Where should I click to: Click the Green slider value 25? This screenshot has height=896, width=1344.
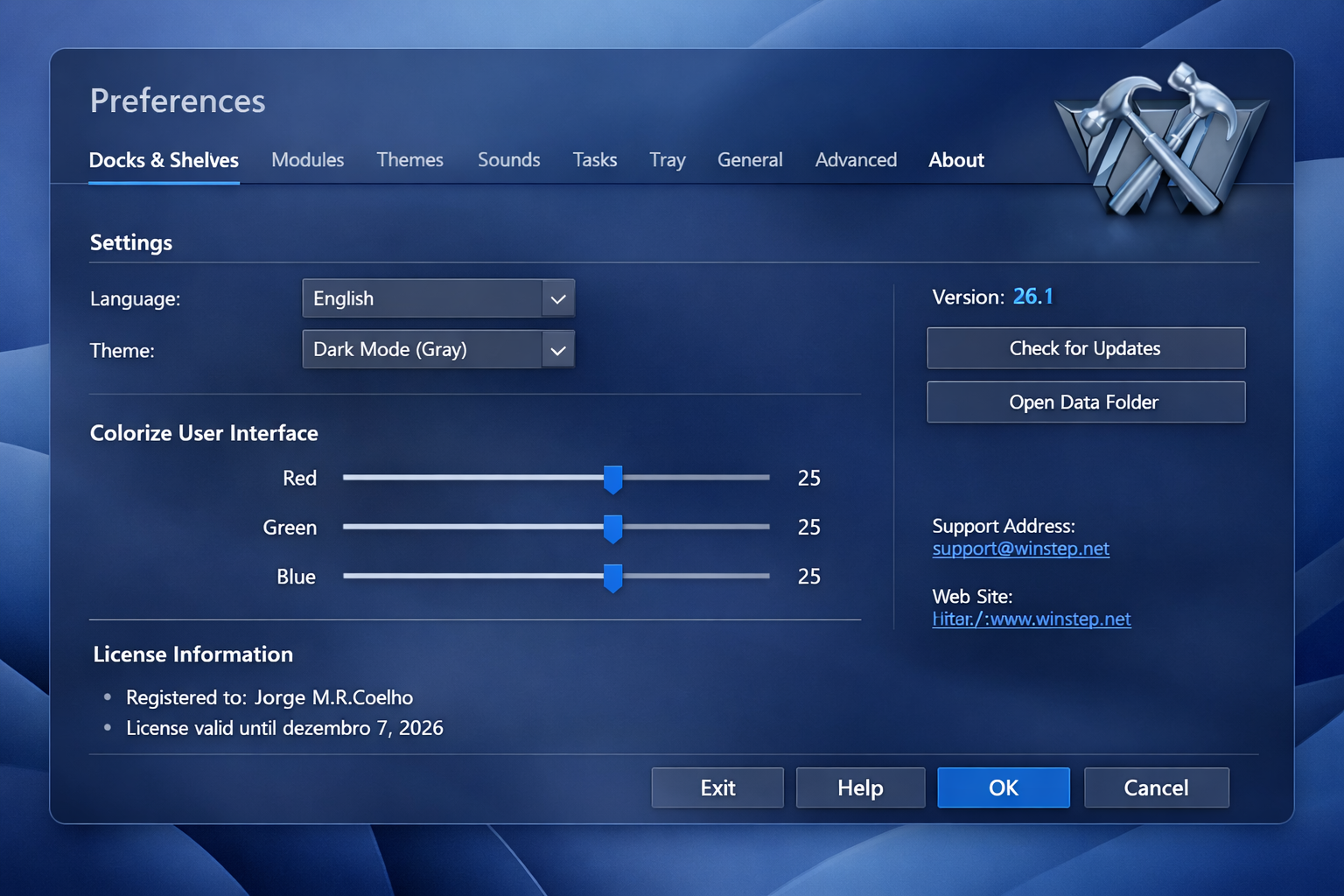(x=809, y=527)
